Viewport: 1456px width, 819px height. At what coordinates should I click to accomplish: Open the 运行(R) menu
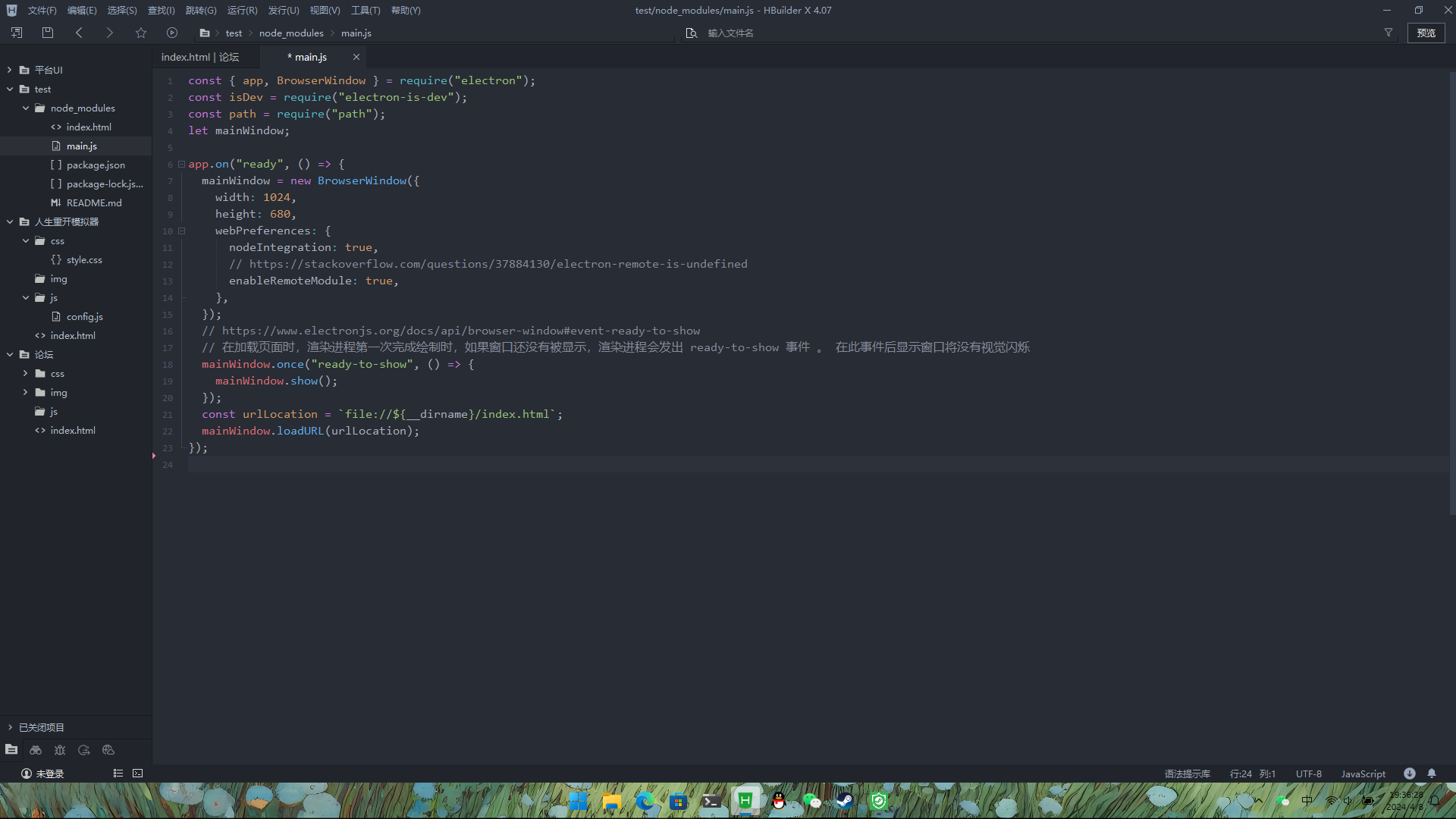point(242,10)
